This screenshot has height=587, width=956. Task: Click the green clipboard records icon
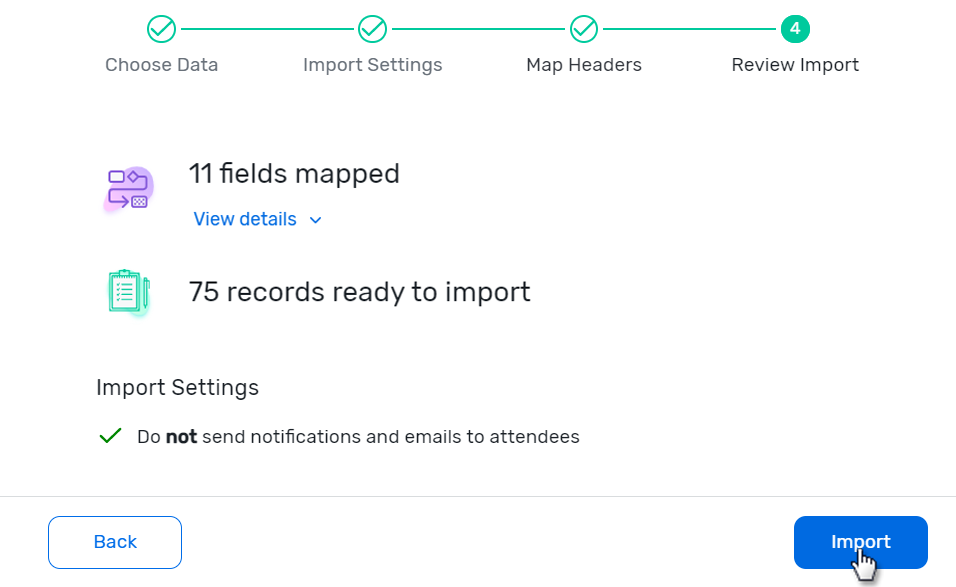(x=128, y=292)
